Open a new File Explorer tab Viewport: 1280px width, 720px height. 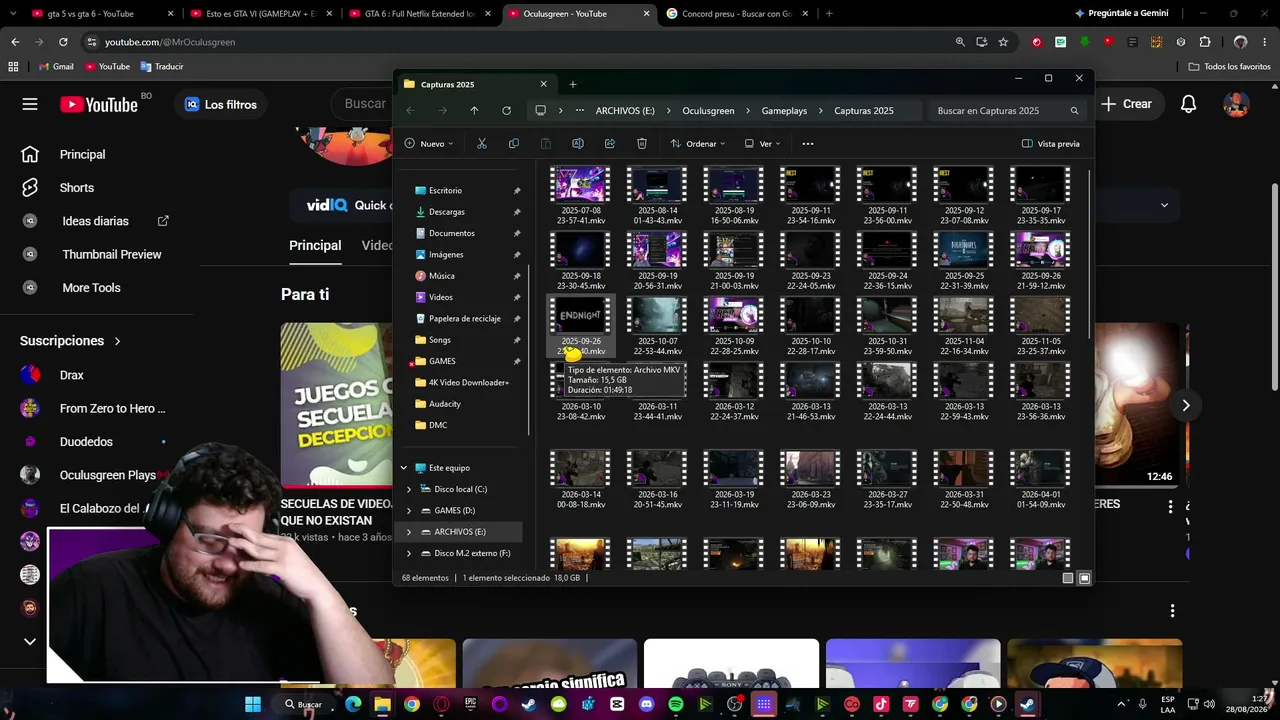pos(573,84)
